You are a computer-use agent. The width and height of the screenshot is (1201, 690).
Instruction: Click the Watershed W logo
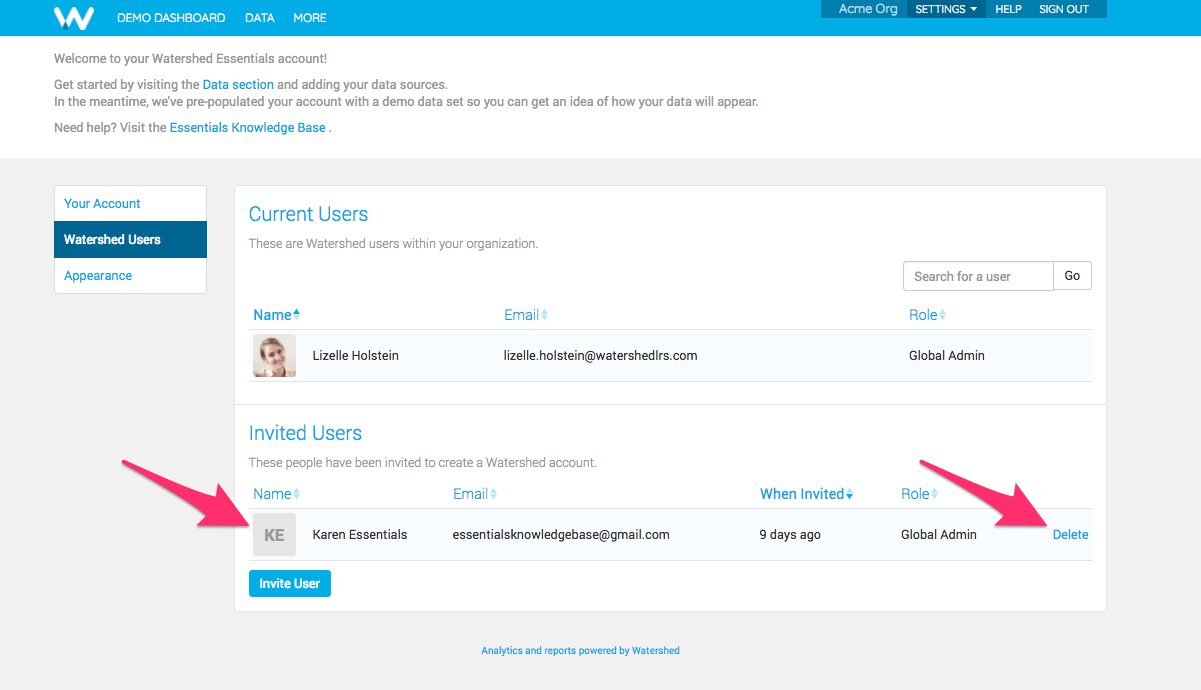[x=74, y=17]
